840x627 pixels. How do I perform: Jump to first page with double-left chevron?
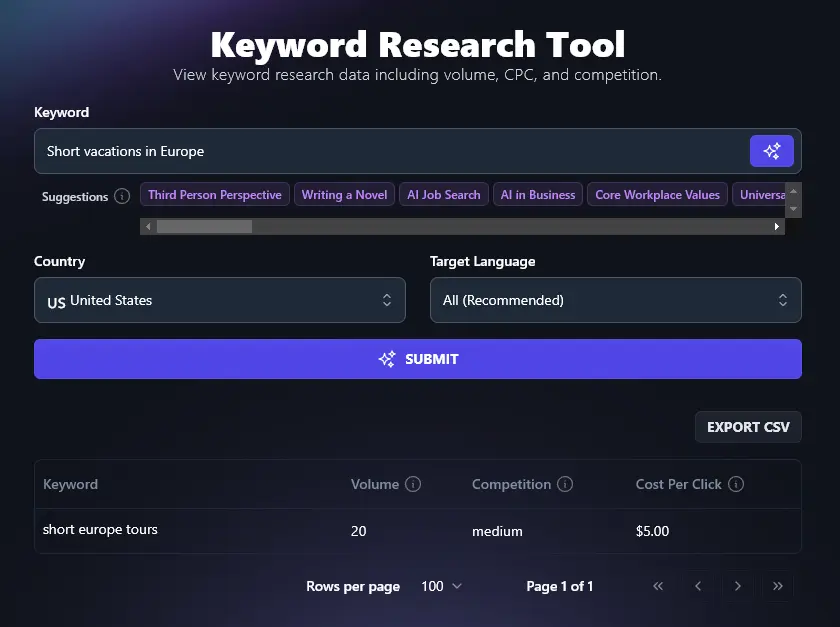(658, 586)
